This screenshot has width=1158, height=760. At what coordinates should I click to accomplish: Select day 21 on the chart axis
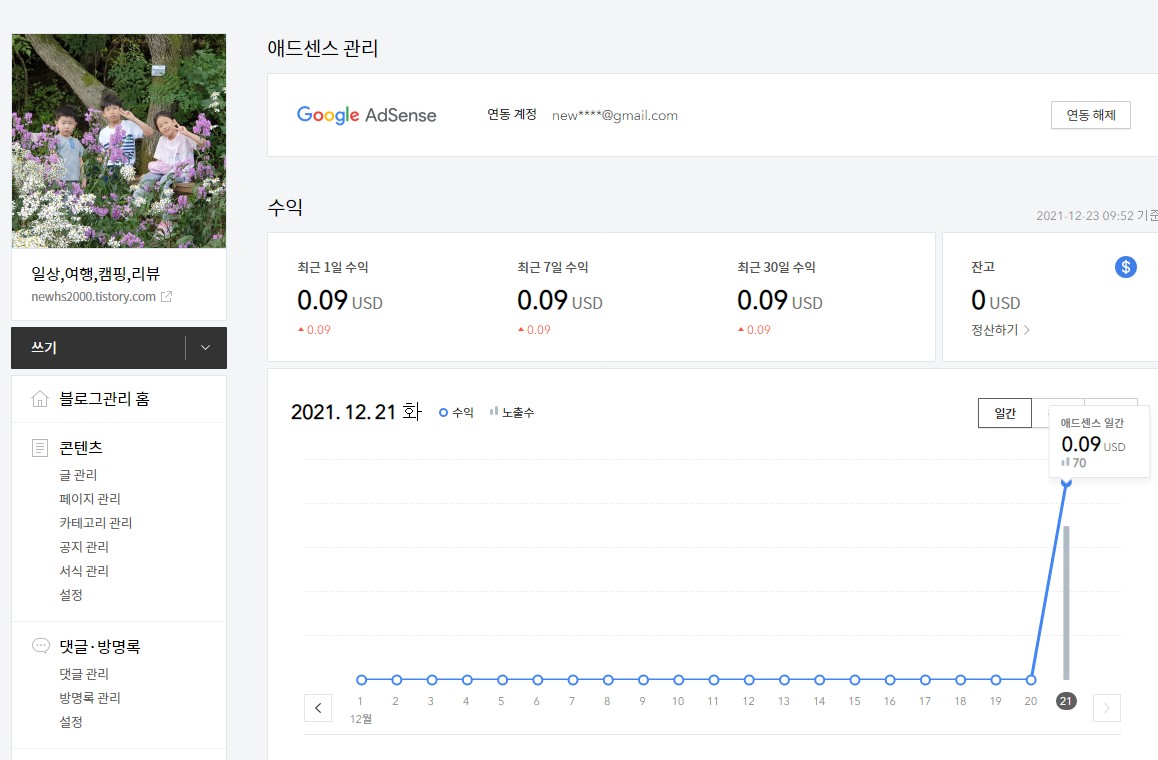pyautogui.click(x=1066, y=701)
